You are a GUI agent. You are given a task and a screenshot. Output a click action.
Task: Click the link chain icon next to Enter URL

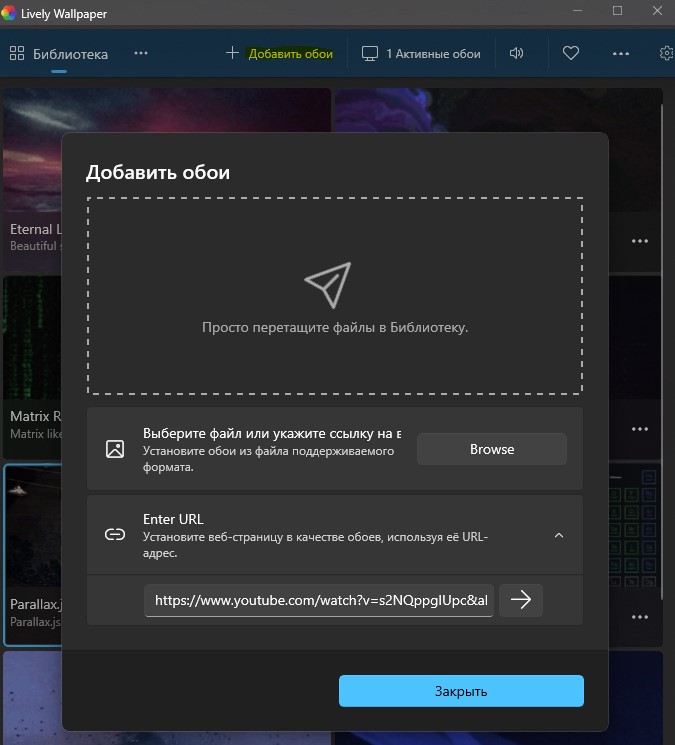115,535
